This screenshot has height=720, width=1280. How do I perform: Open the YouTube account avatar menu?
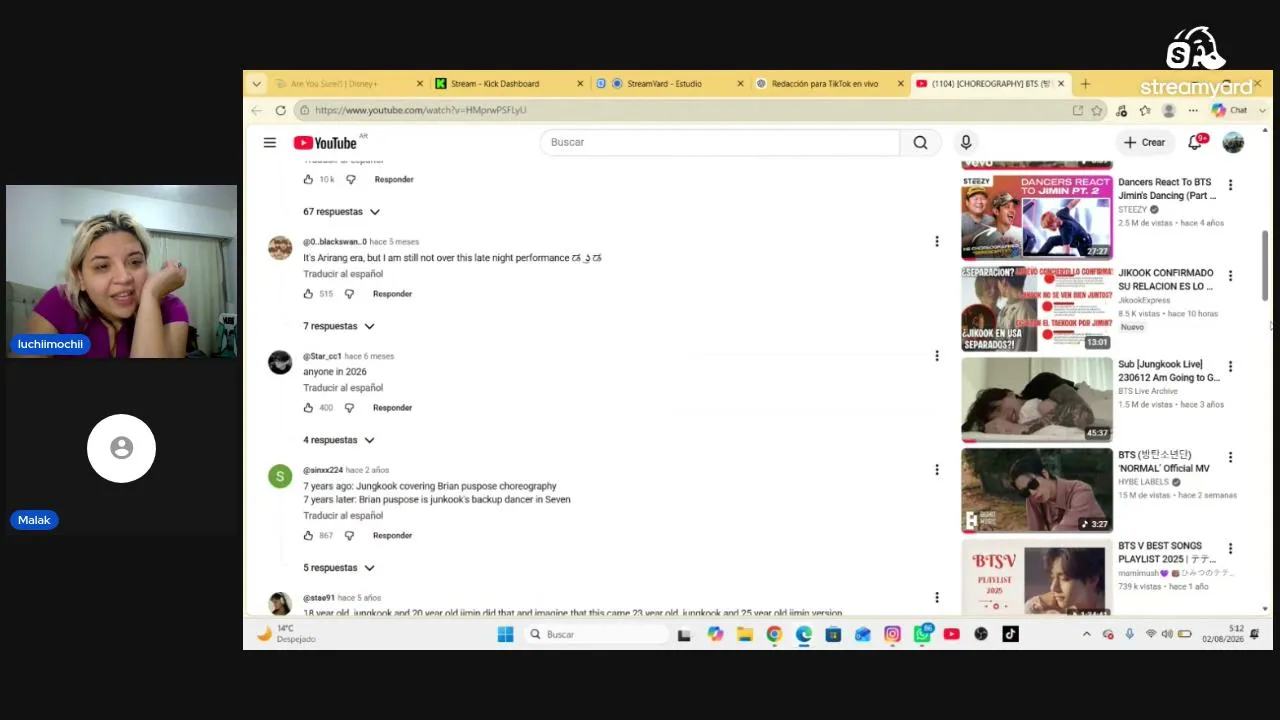tap(1233, 142)
